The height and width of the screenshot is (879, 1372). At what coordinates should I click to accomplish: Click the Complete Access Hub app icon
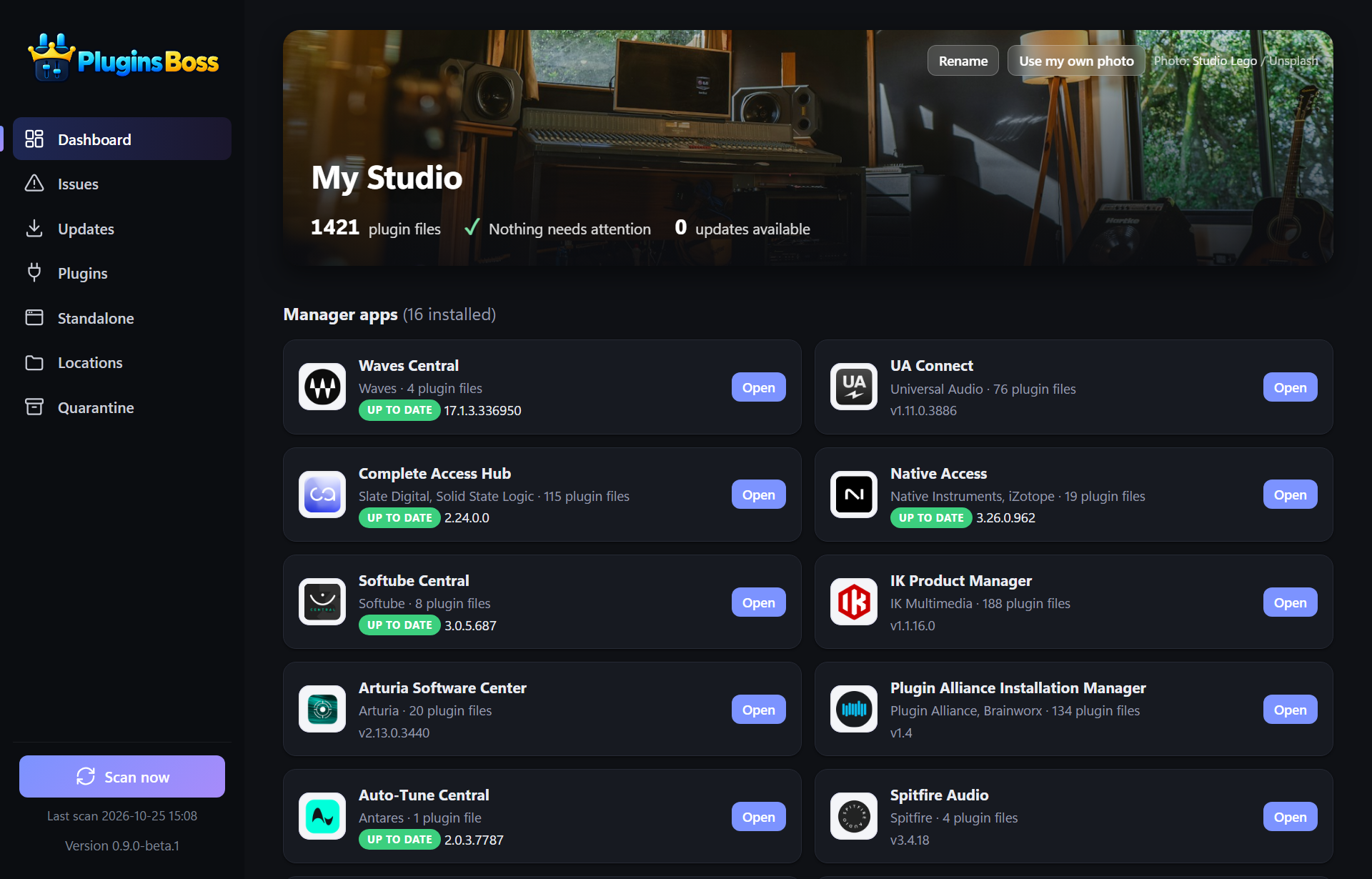322,495
